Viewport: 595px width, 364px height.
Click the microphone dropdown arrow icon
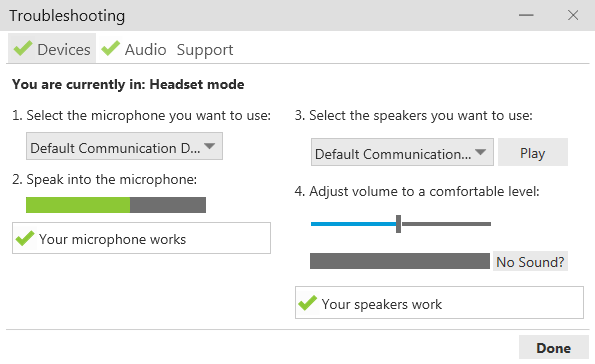pos(209,146)
